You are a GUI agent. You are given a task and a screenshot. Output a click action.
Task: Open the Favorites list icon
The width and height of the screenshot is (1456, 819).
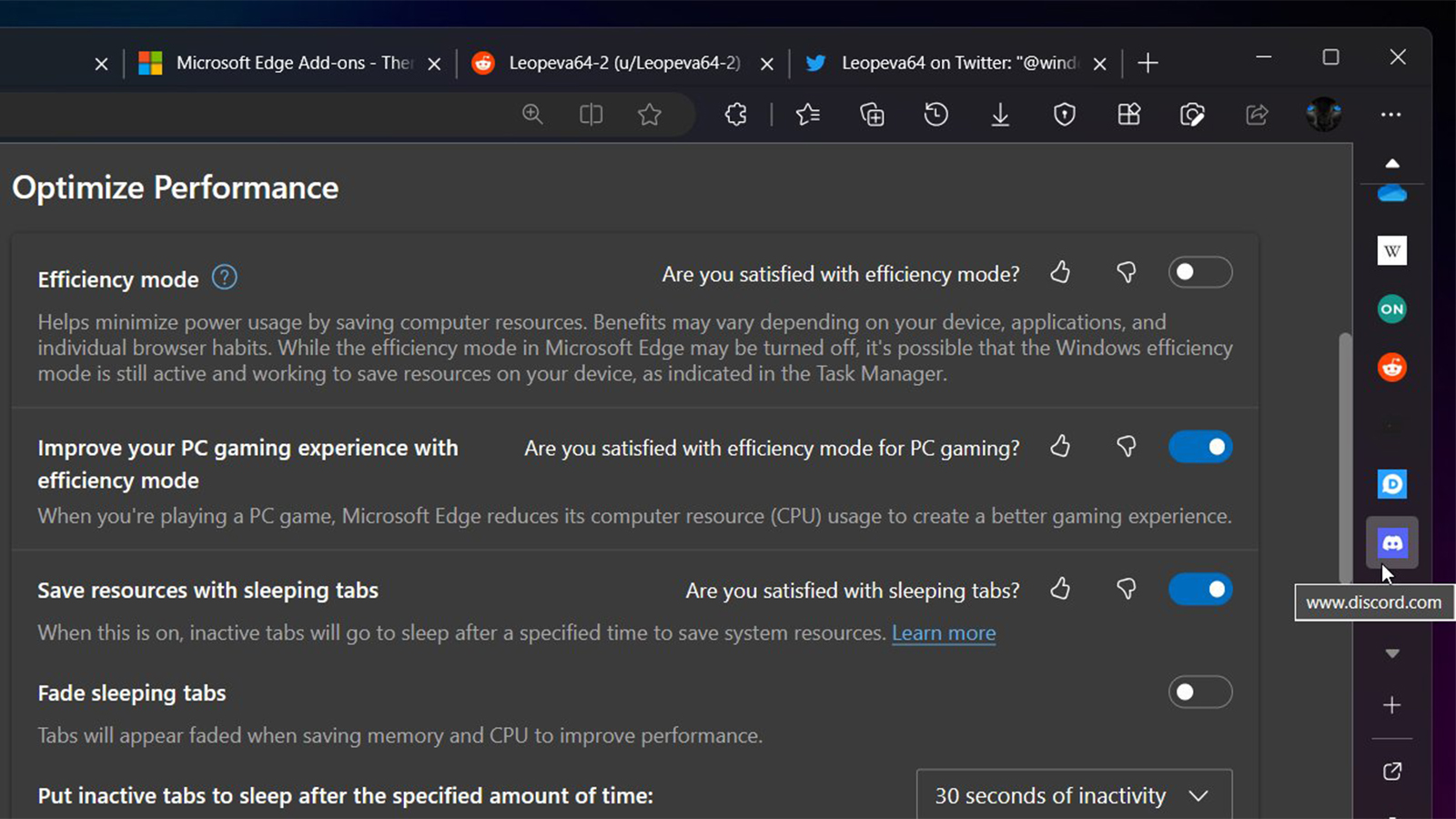tap(807, 115)
